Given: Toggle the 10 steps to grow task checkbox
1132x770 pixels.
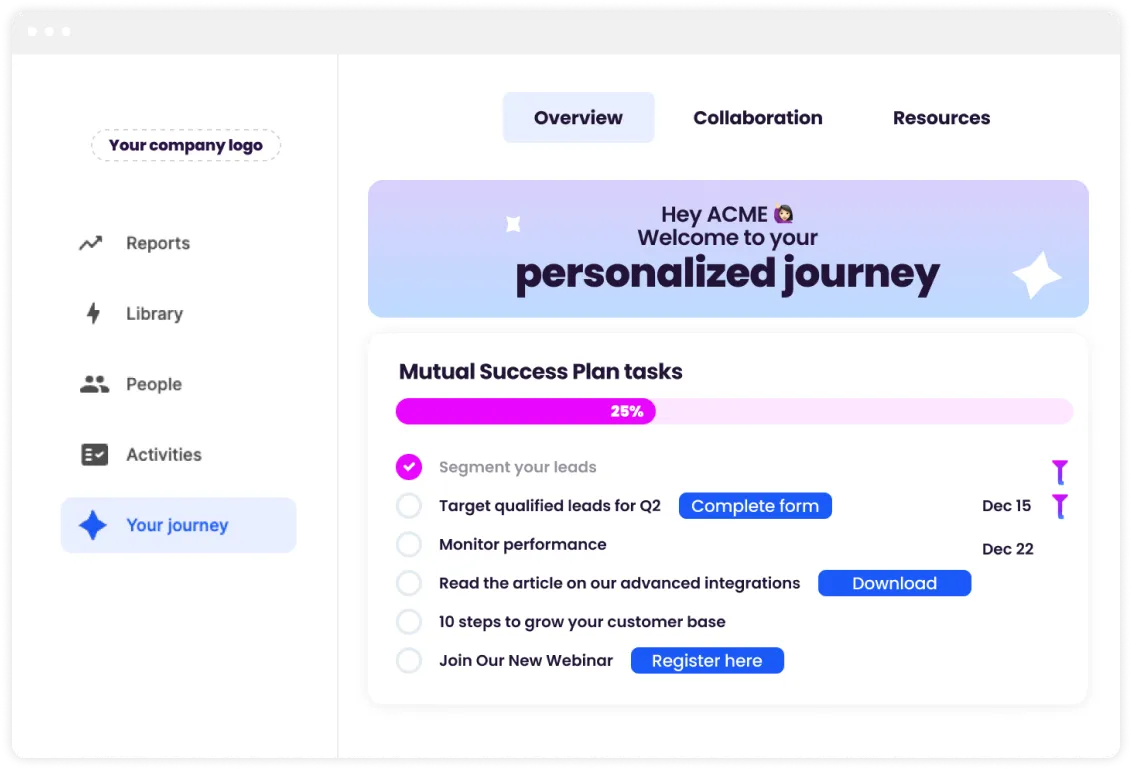Looking at the screenshot, I should click(x=409, y=621).
